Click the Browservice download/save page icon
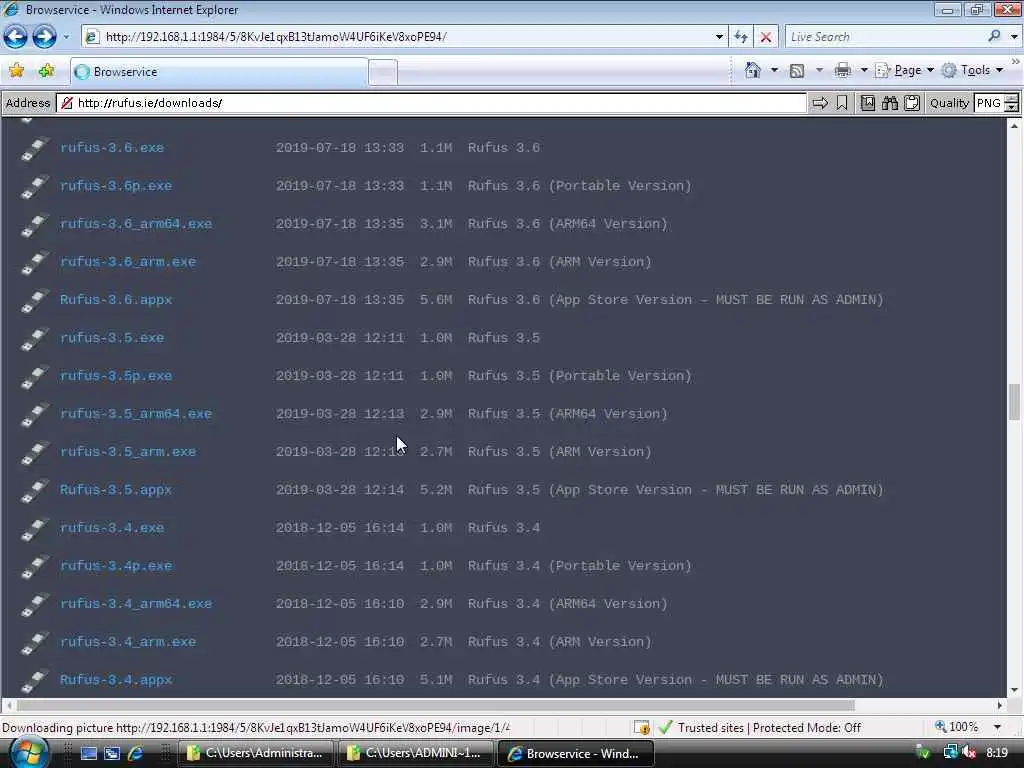 868,103
